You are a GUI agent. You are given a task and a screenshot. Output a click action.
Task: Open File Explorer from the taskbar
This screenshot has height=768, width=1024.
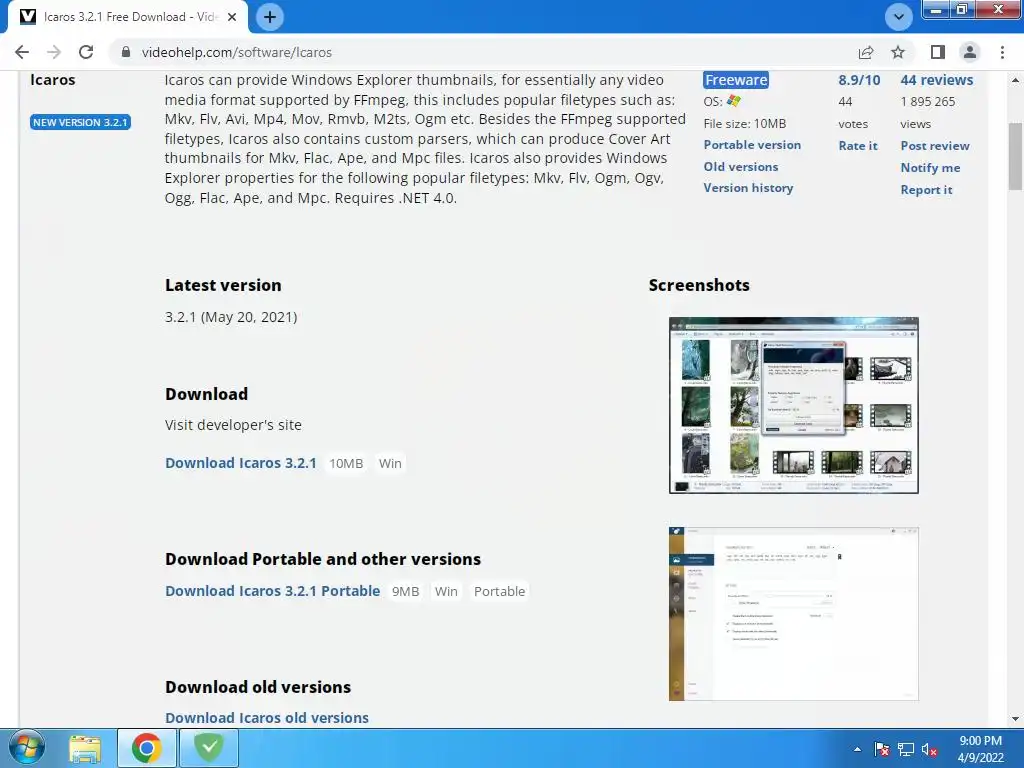[x=86, y=748]
